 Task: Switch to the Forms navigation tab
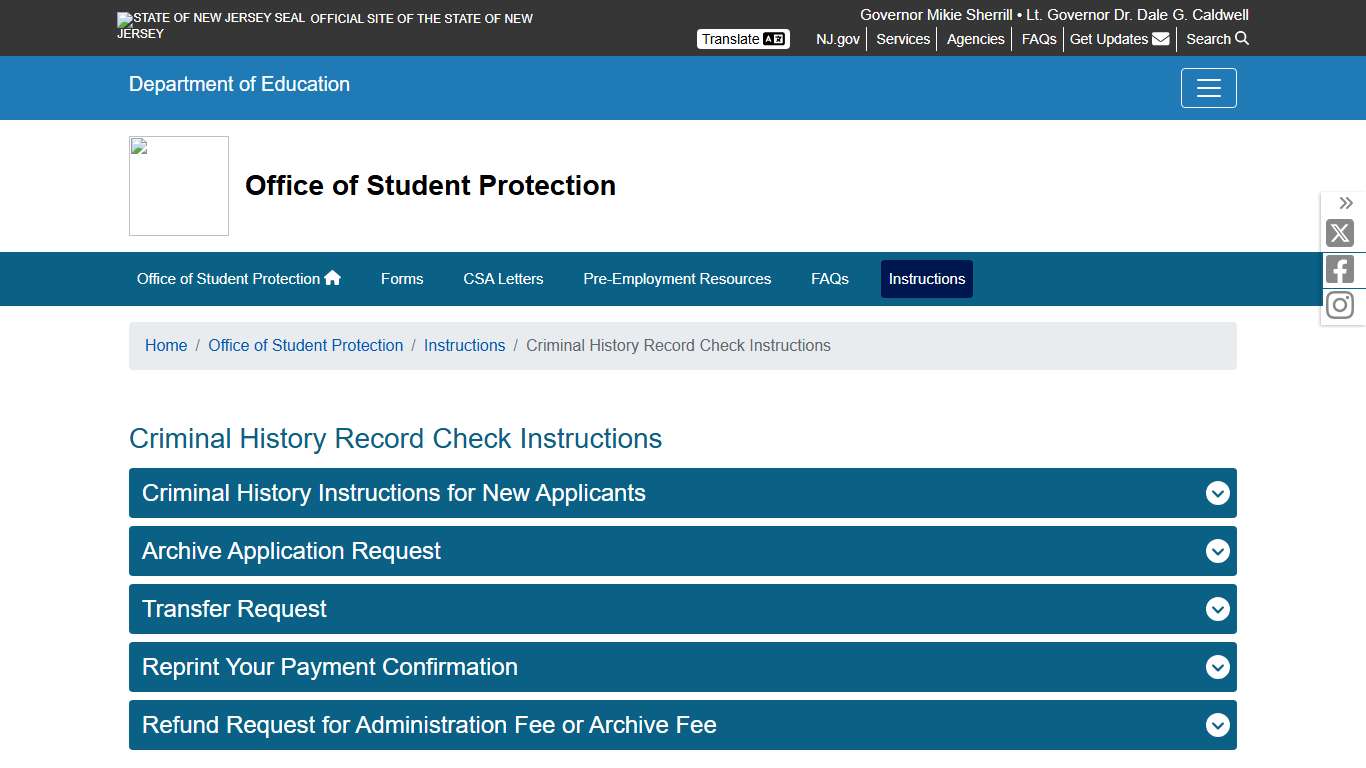pos(402,279)
